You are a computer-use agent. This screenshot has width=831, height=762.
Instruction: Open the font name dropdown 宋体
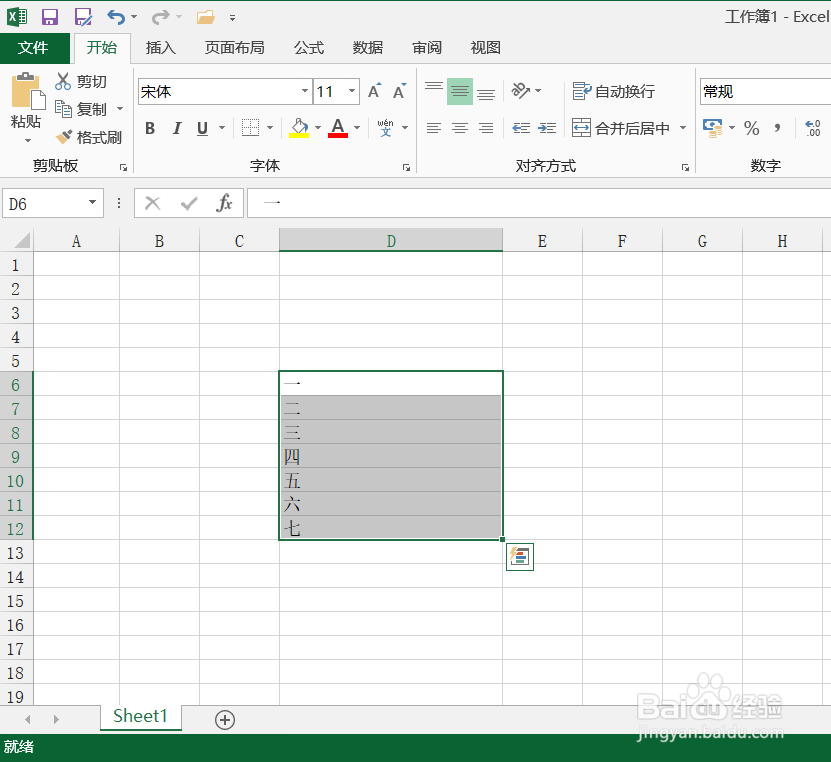tap(305, 91)
